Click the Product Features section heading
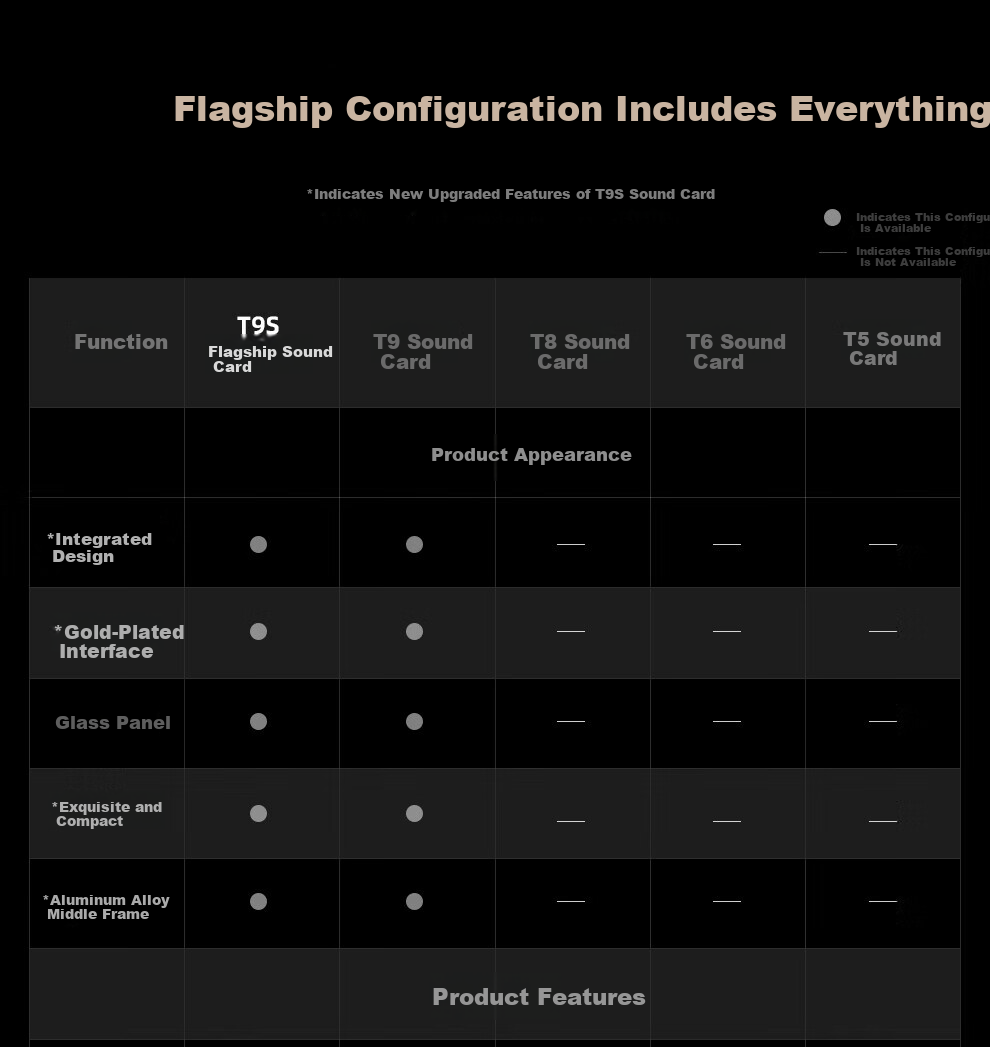990x1047 pixels. click(539, 997)
